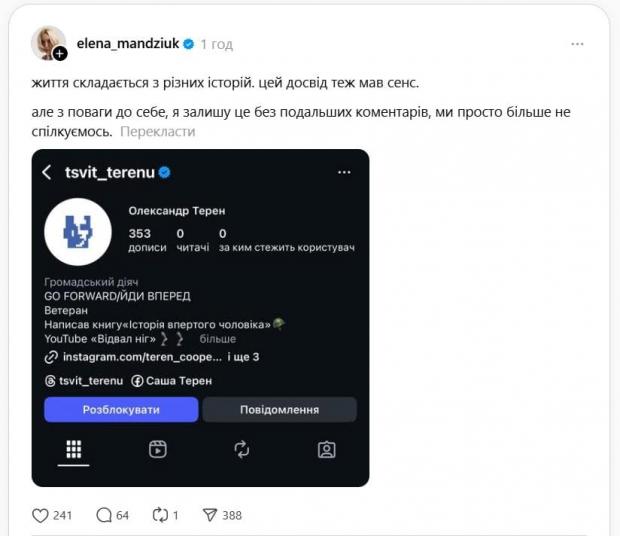Click the tsvit_terenu profile picture
This screenshot has height=536, width=620.
tap(78, 233)
